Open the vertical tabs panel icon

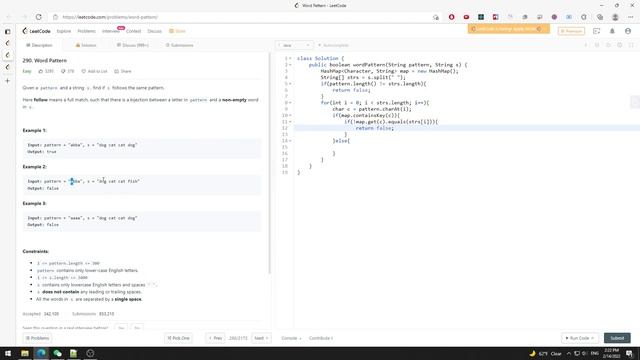point(7,31)
